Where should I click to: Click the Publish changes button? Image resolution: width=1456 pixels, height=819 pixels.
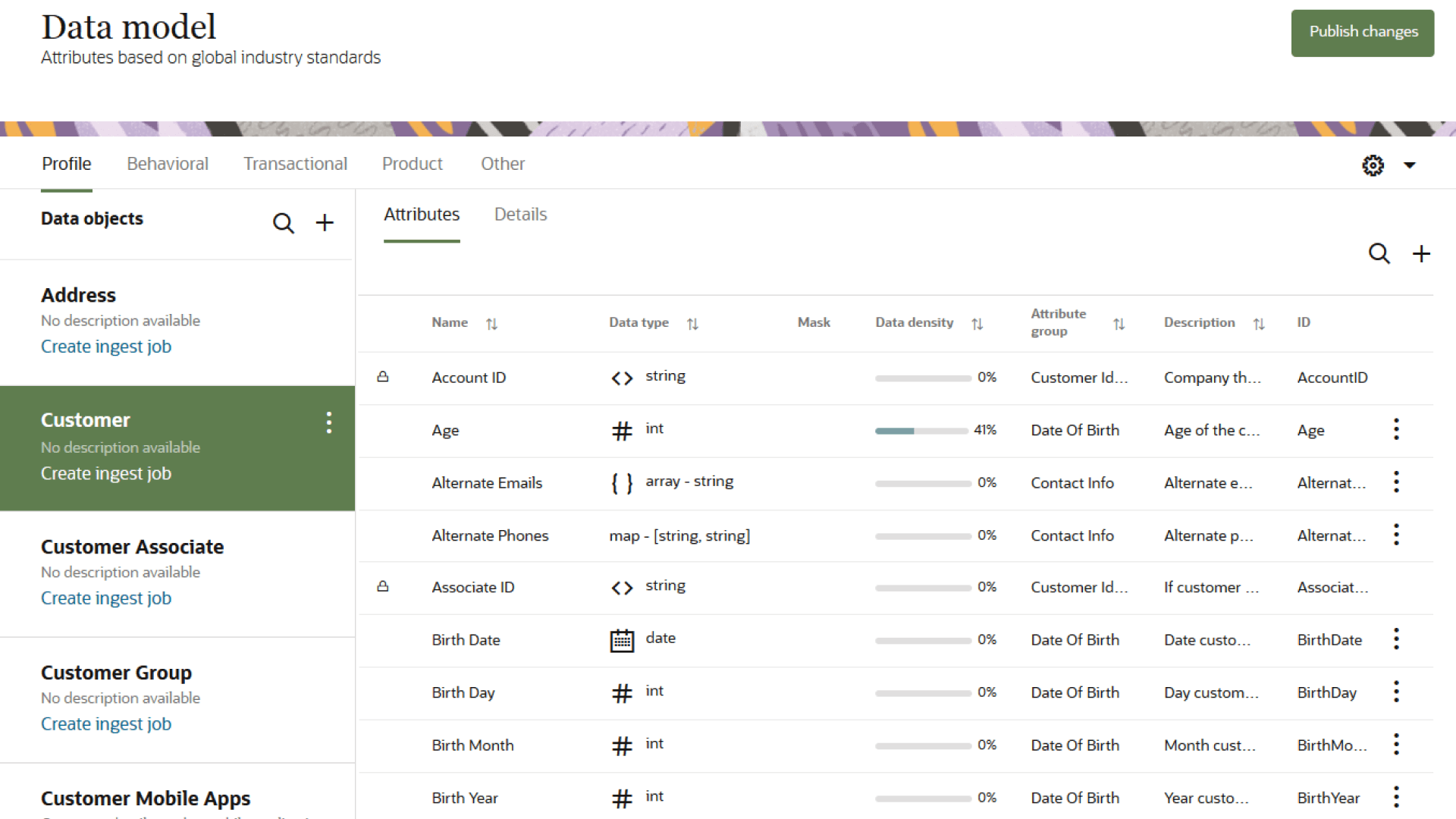(x=1363, y=33)
